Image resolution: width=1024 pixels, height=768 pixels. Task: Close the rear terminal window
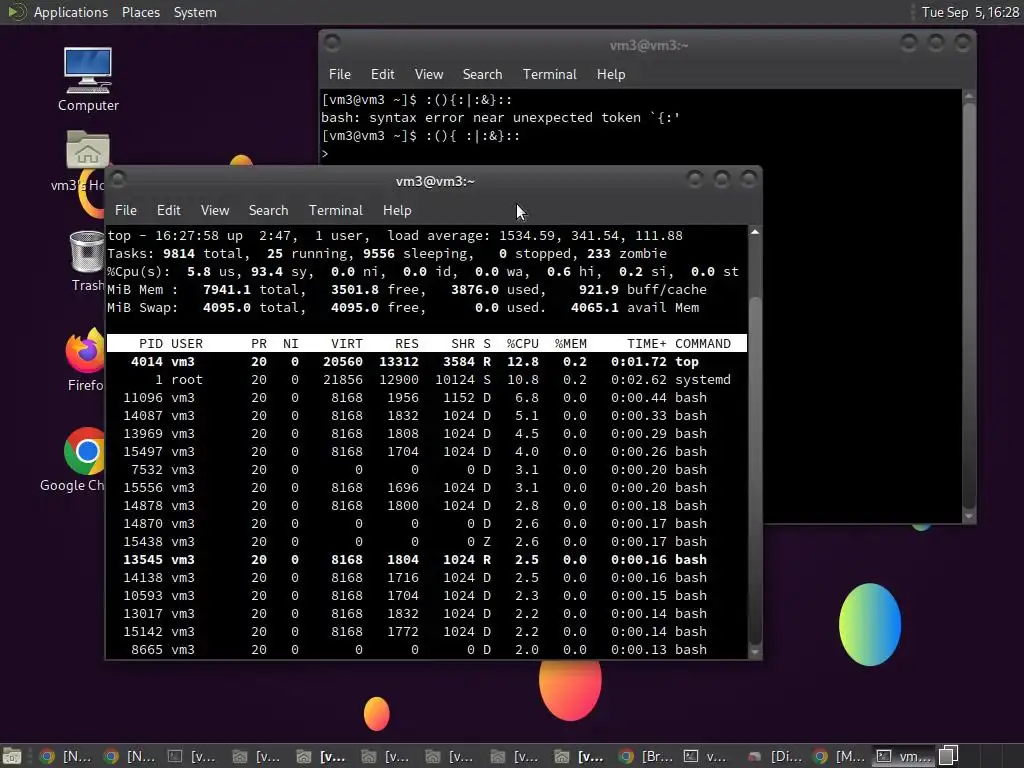pos(962,43)
